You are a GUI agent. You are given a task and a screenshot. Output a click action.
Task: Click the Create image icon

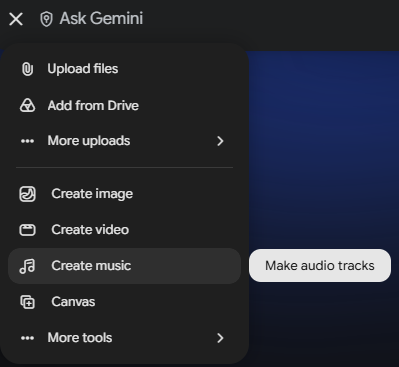(27, 194)
